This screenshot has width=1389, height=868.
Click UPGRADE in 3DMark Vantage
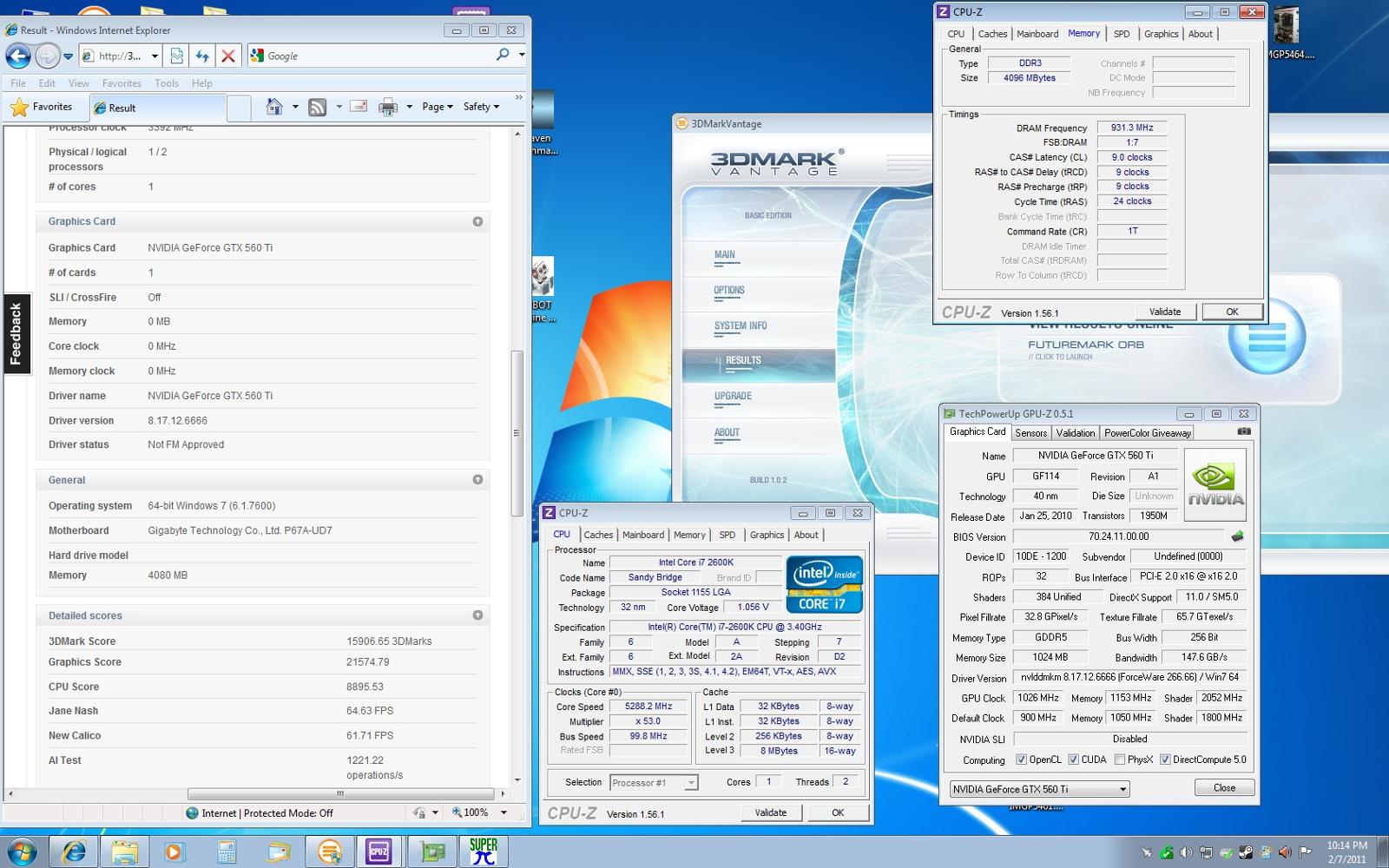tap(733, 397)
